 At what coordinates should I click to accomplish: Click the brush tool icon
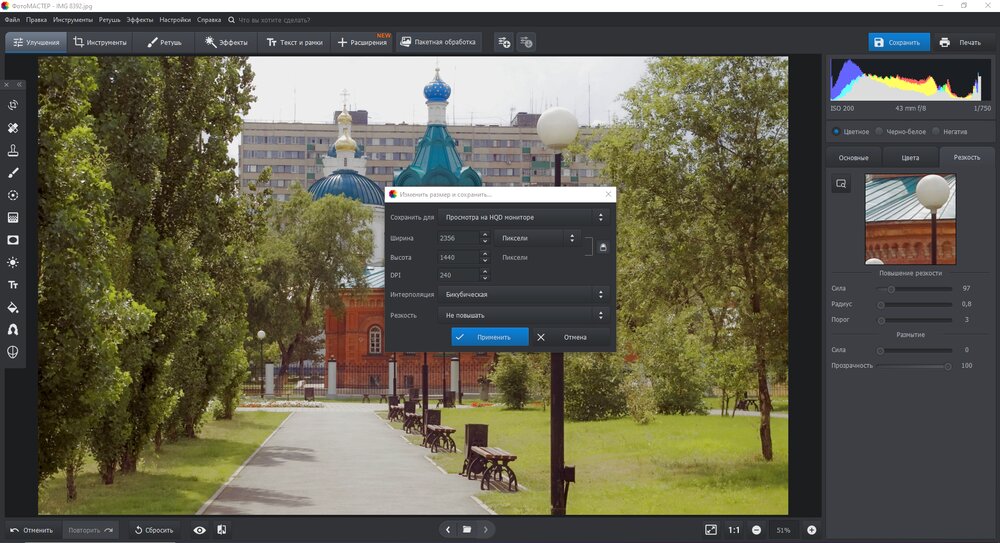(x=13, y=173)
